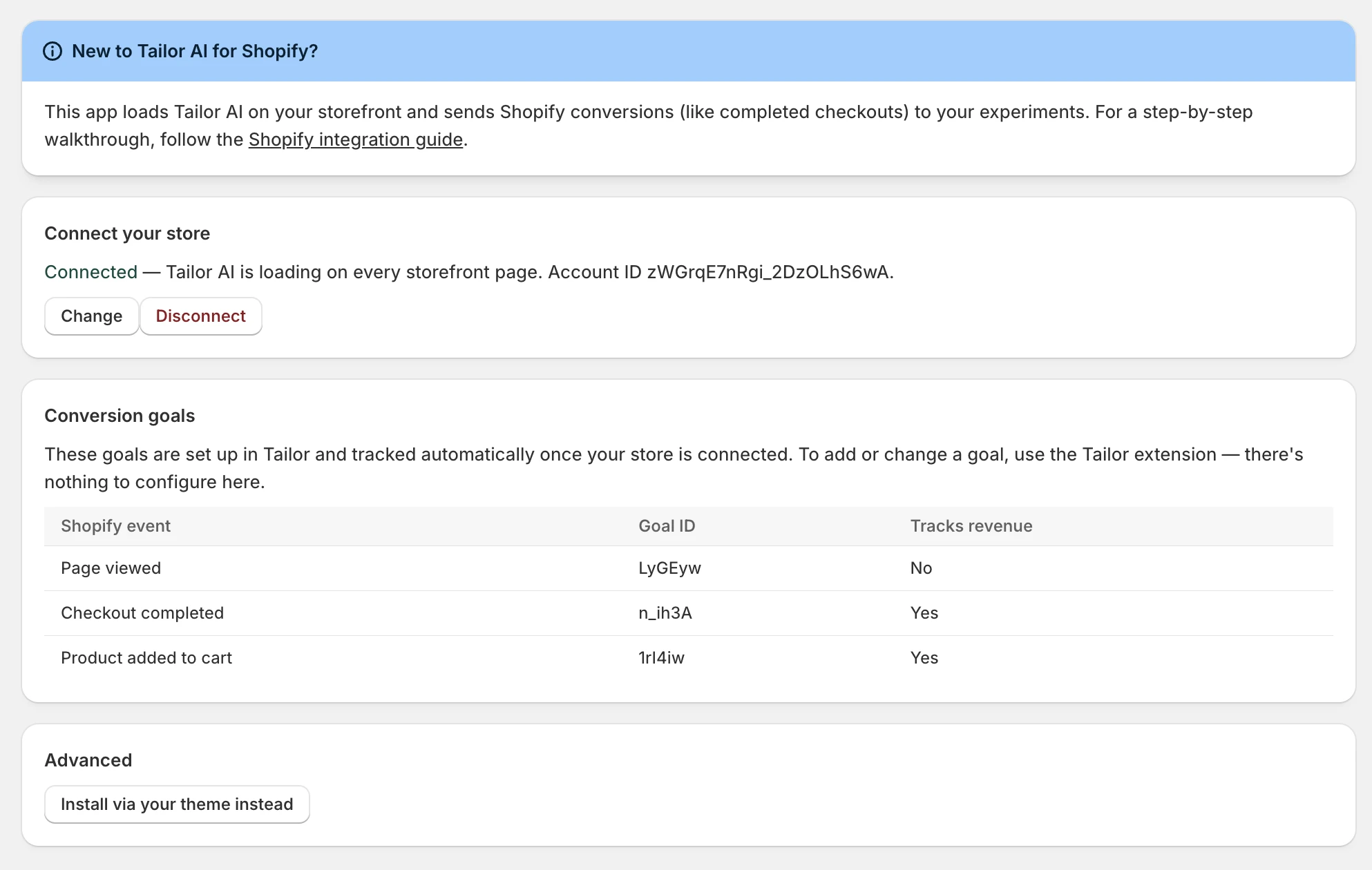
Task: Click the info icon in the banner
Action: coord(53,51)
